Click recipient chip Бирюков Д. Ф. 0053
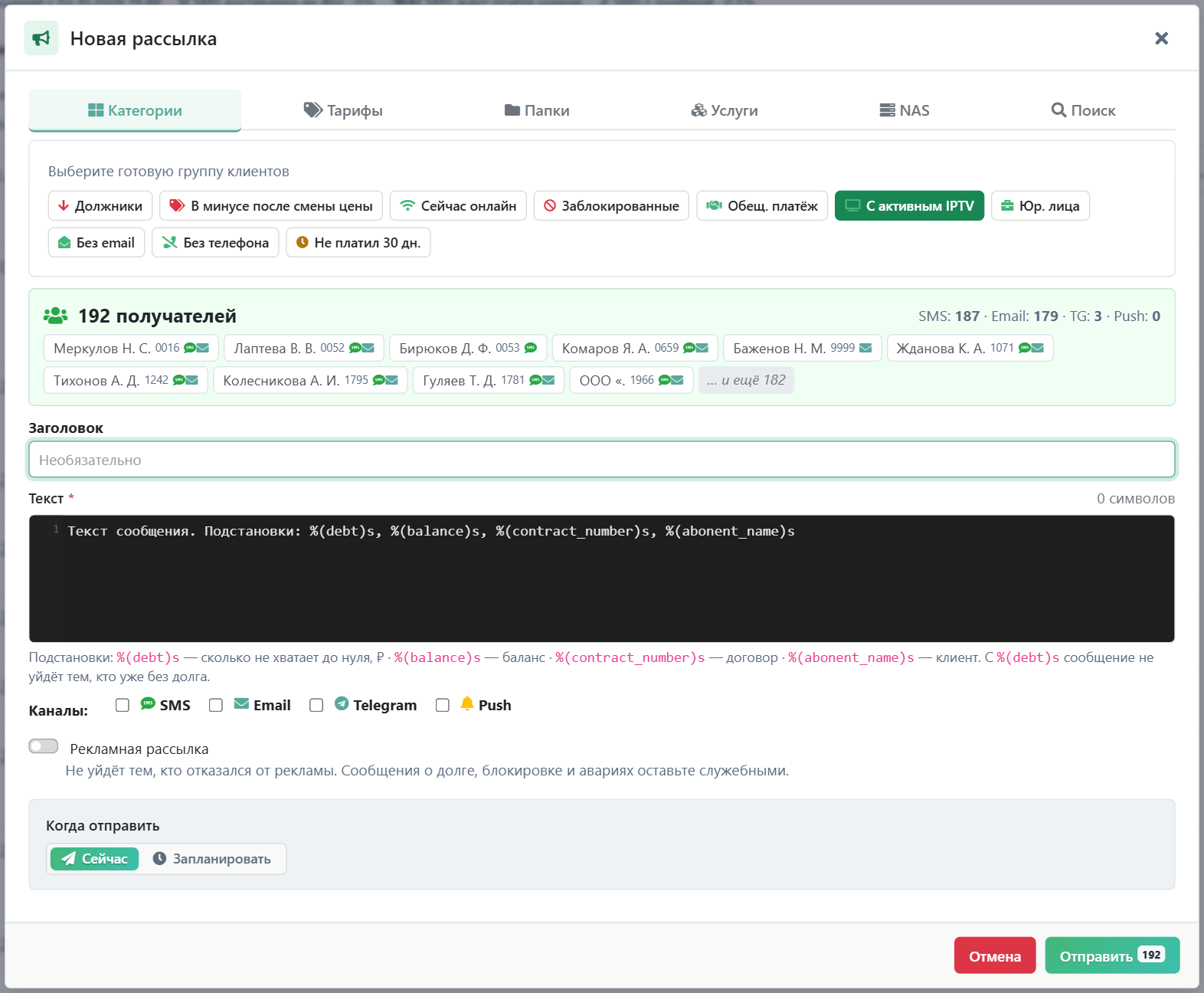This screenshot has height=993, width=1204. click(468, 348)
